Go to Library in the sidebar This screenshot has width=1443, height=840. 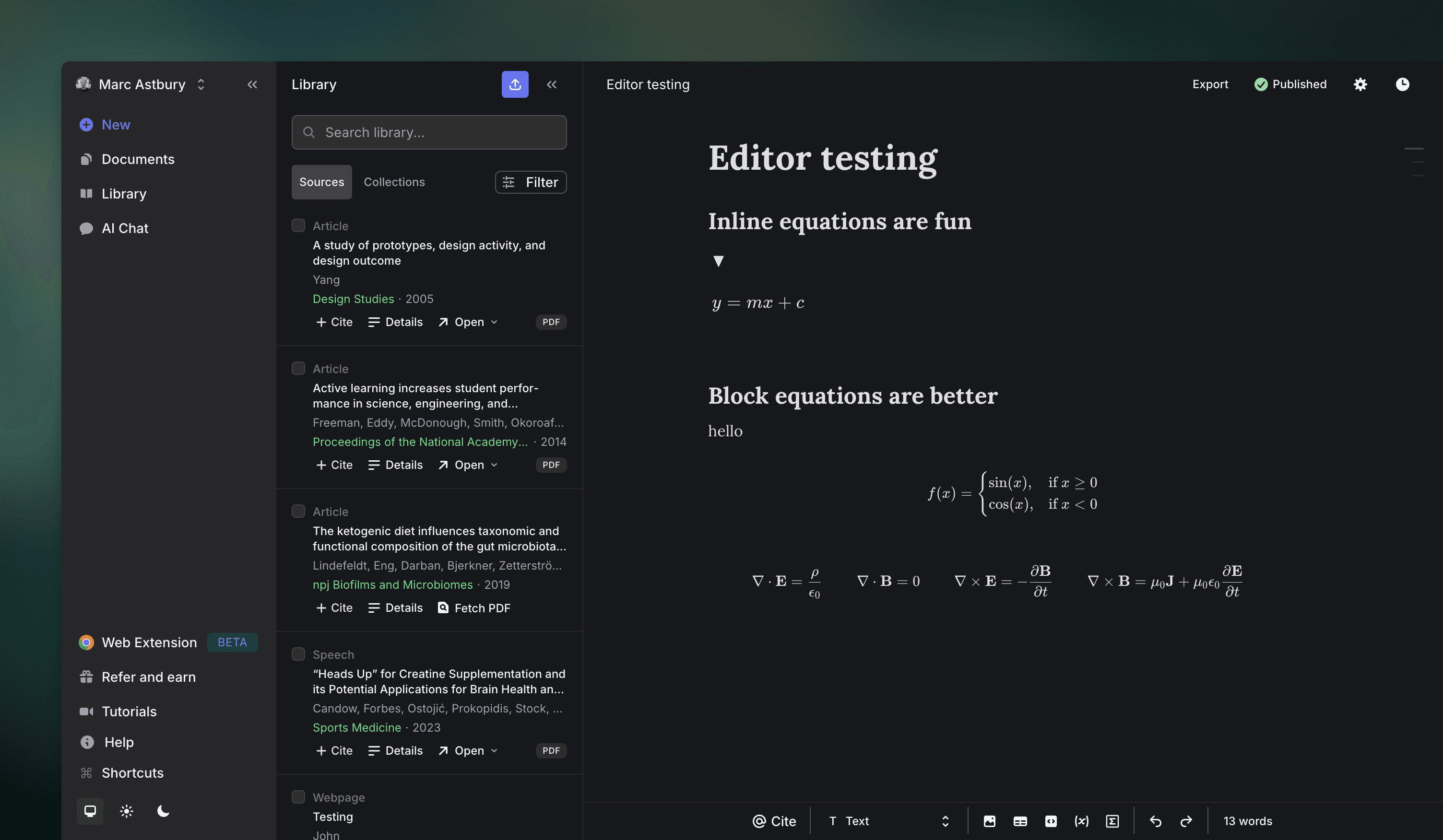[113, 193]
